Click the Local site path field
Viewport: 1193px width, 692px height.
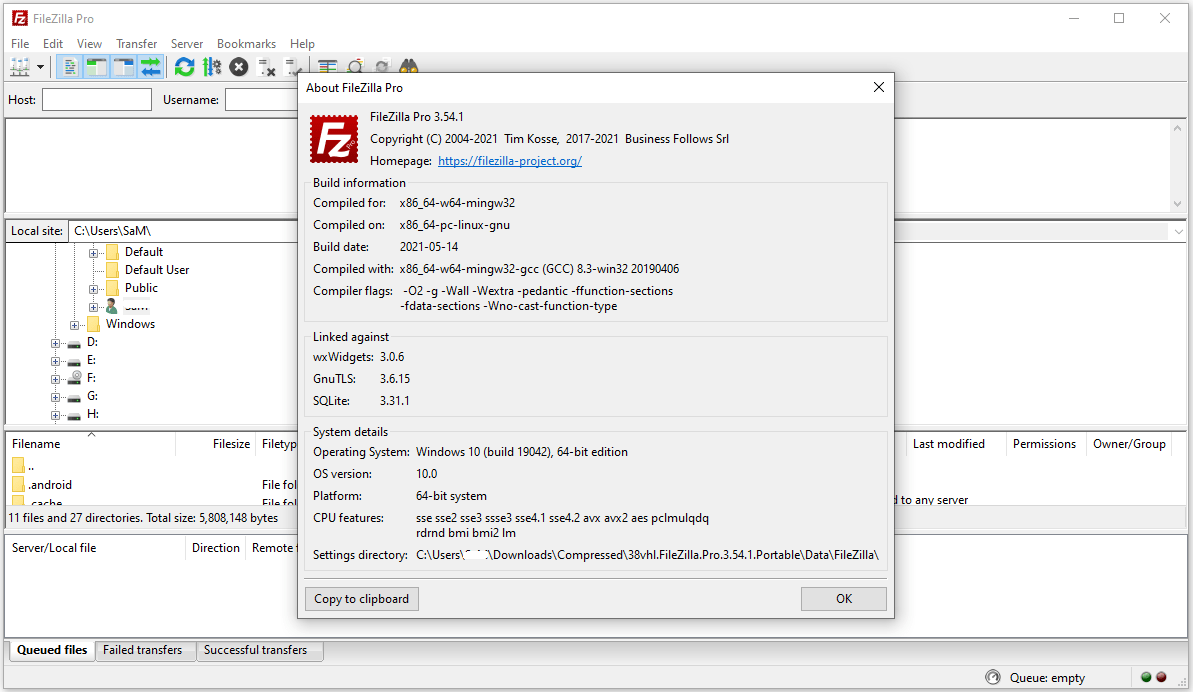point(183,230)
